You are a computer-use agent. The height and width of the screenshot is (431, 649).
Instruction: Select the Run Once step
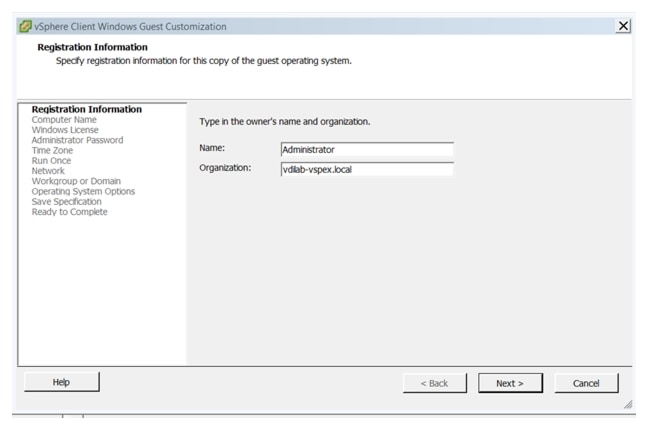tap(51, 161)
